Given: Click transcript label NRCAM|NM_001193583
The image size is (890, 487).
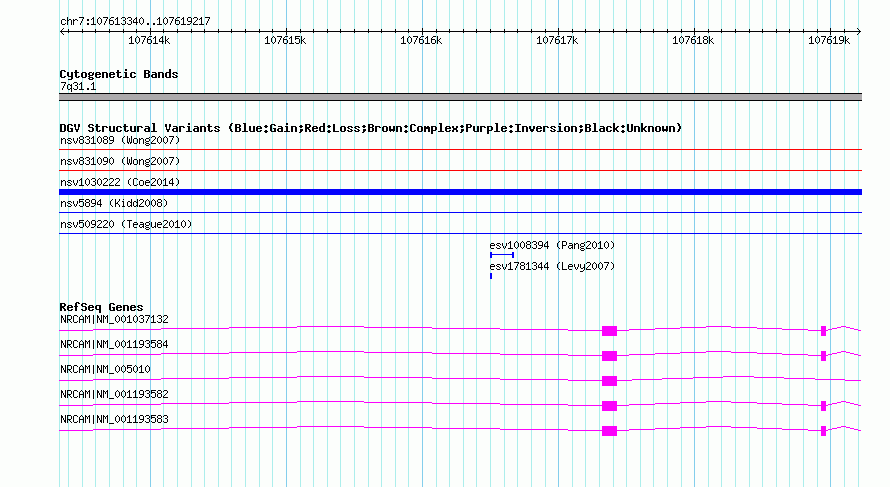Looking at the screenshot, I should point(114,419).
